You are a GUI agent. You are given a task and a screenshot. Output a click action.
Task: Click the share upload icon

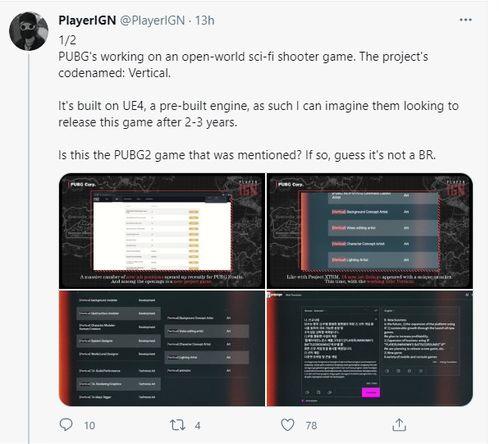[x=399, y=425]
